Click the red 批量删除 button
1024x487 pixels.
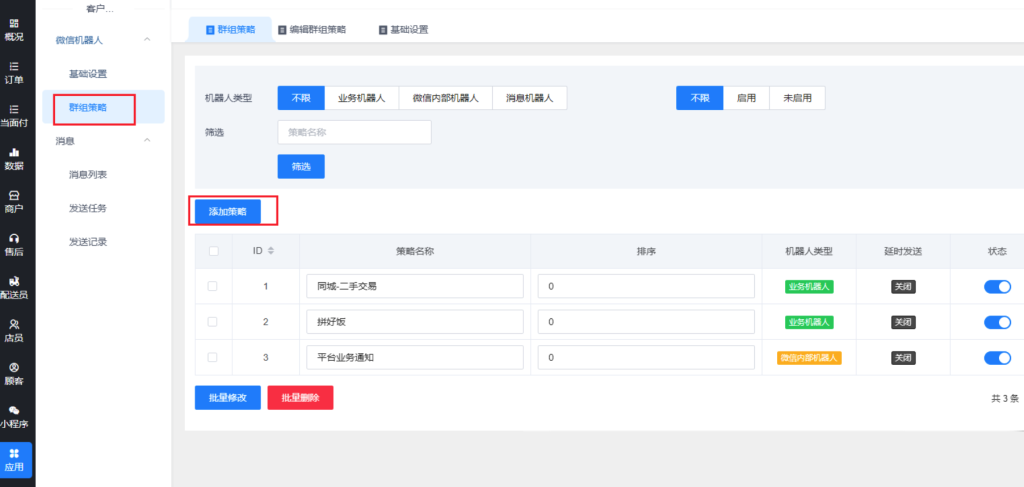point(300,397)
